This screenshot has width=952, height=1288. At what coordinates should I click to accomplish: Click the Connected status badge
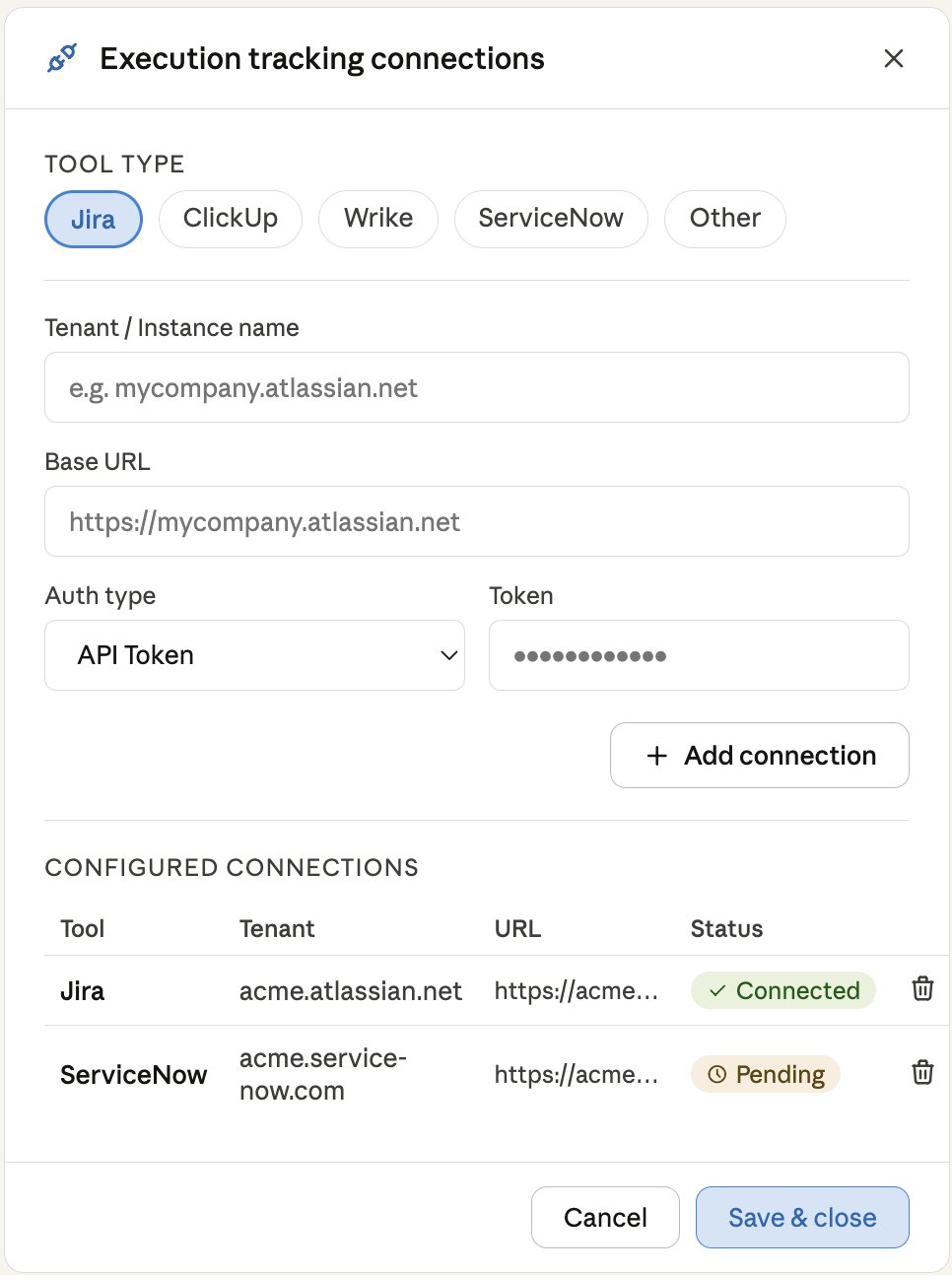[783, 990]
